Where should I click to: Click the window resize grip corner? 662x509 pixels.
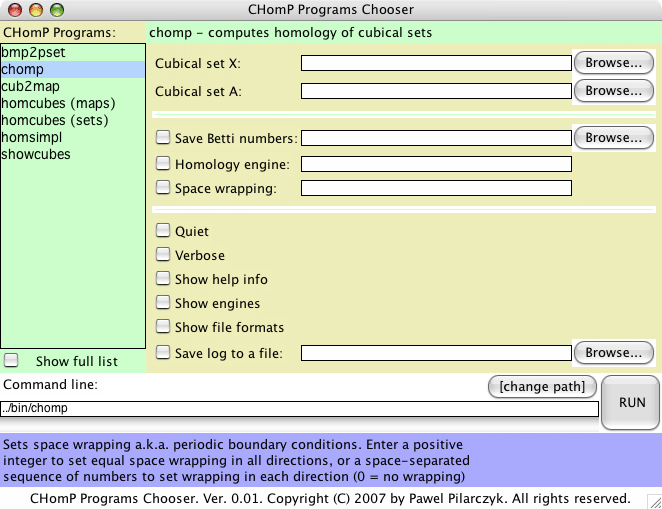(654, 502)
